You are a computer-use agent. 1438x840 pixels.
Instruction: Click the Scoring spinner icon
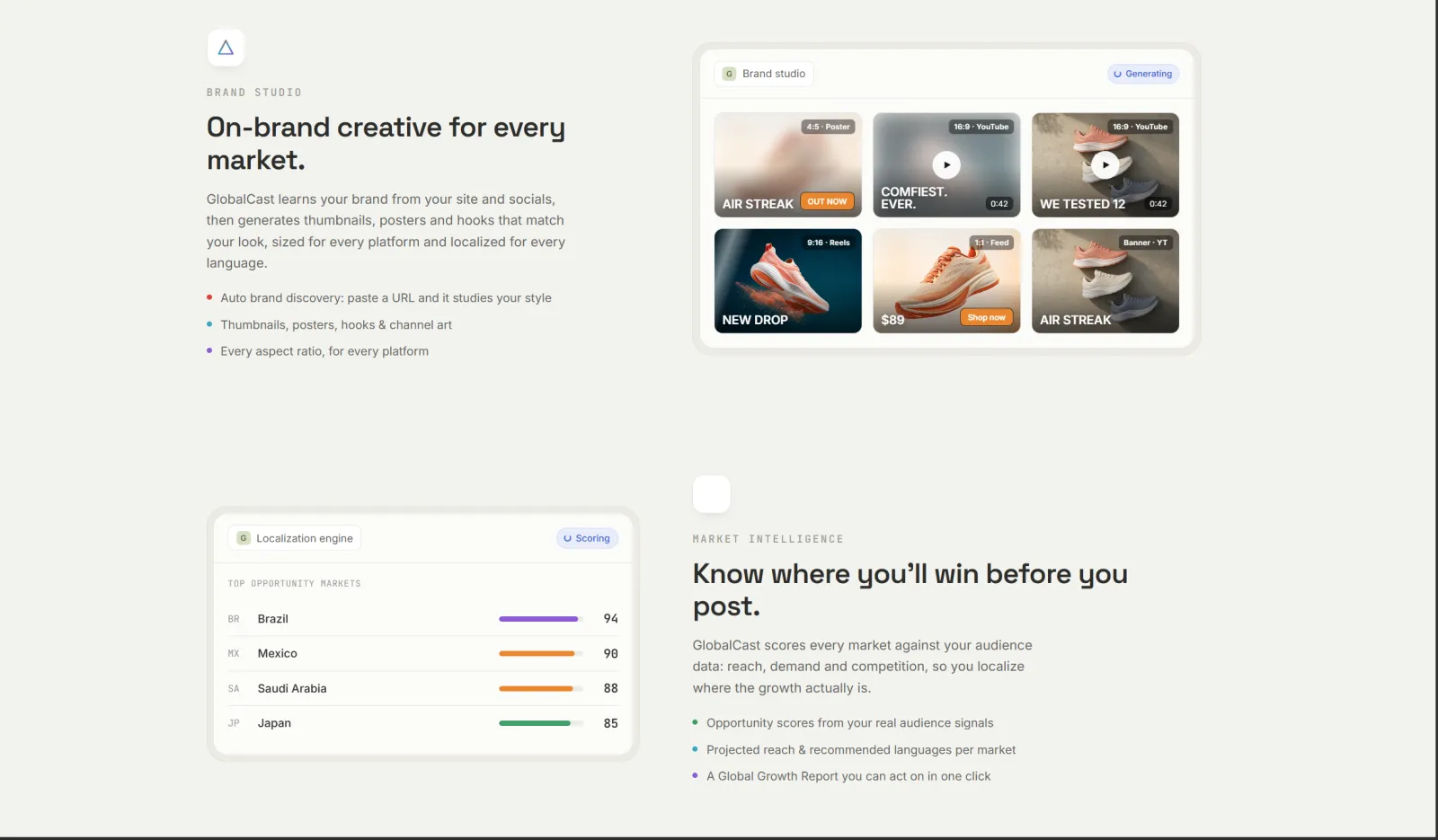pyautogui.click(x=567, y=538)
